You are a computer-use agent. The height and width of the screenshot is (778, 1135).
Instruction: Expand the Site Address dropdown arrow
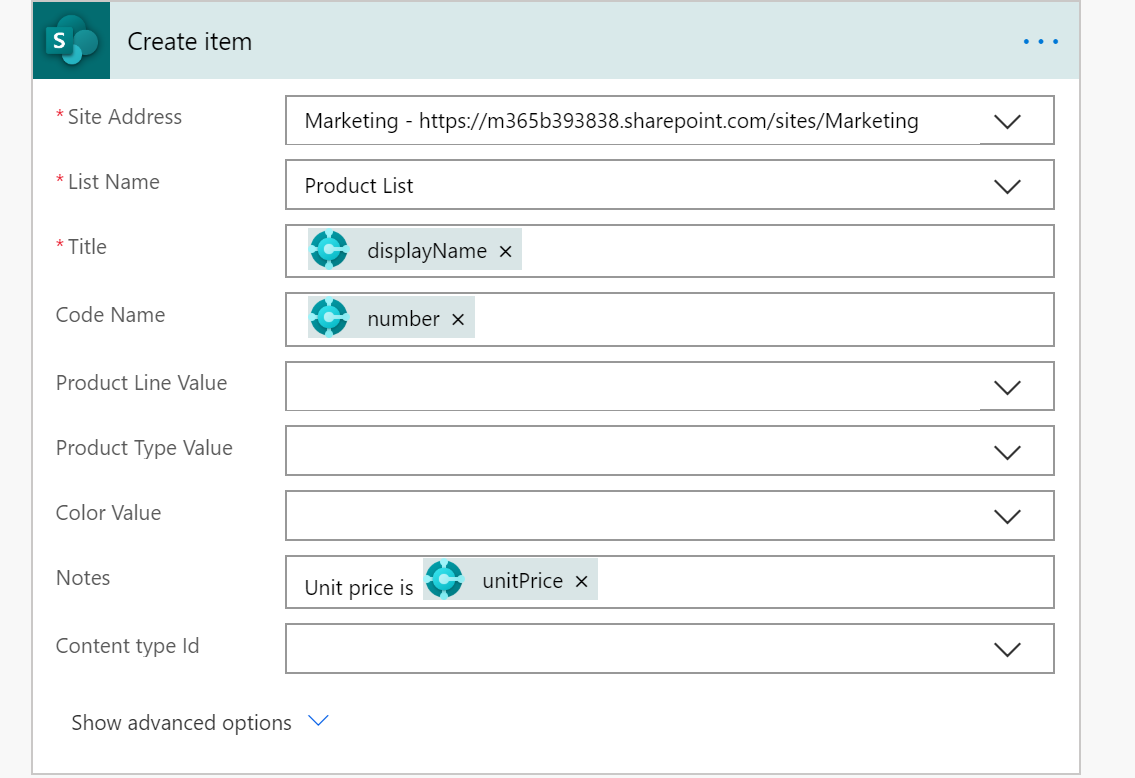tap(1007, 121)
